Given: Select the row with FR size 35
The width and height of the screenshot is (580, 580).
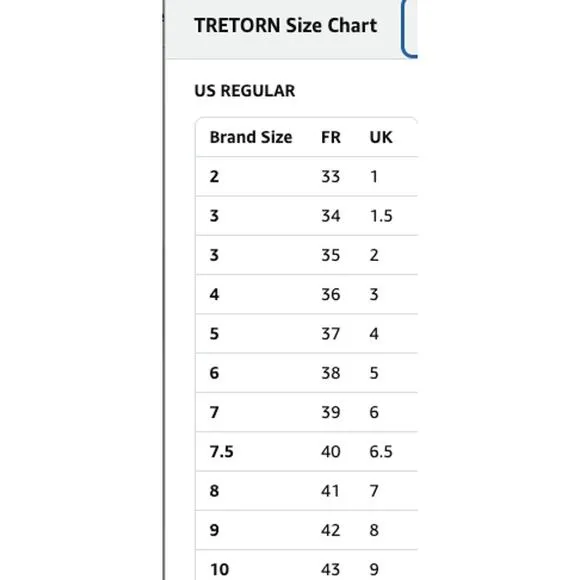Looking at the screenshot, I should [307, 255].
